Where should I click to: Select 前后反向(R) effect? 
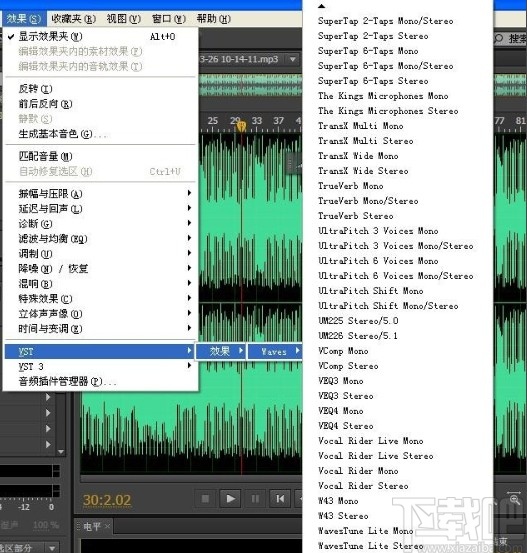[x=101, y=104]
